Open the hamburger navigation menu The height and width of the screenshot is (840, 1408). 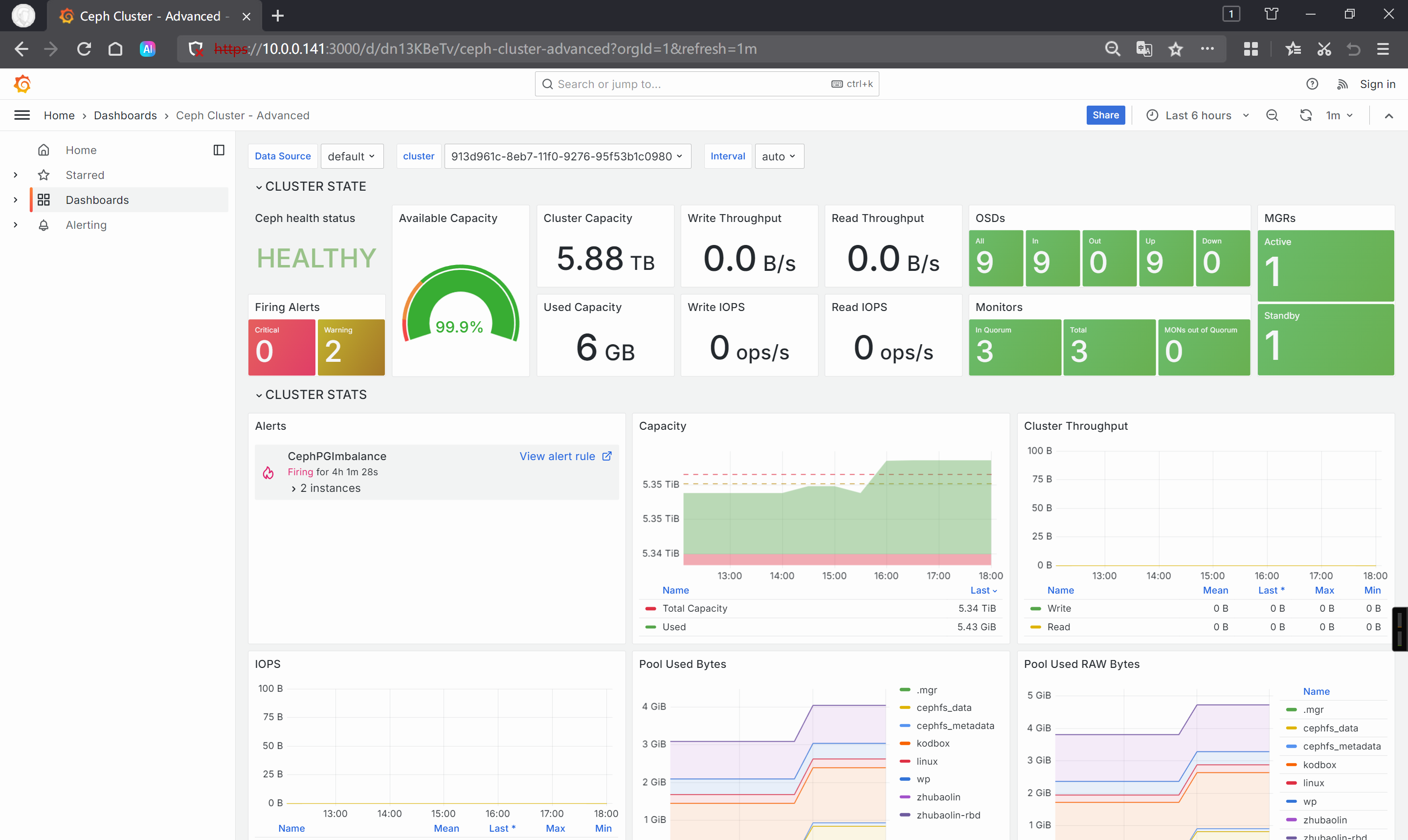click(x=22, y=115)
